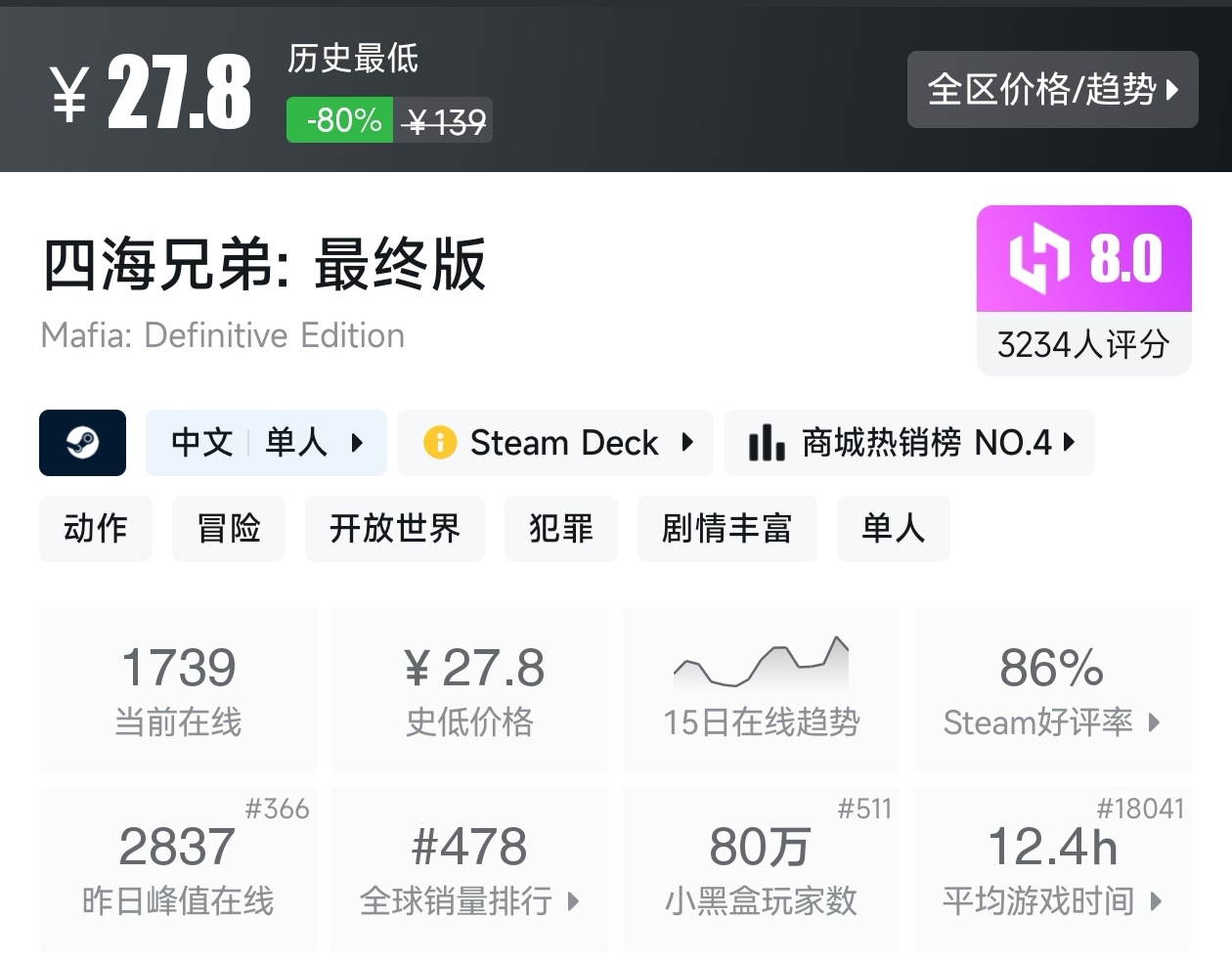The image size is (1232, 962).
Task: Click the Mafia: Definitive Edition subtitle
Action: click(223, 335)
